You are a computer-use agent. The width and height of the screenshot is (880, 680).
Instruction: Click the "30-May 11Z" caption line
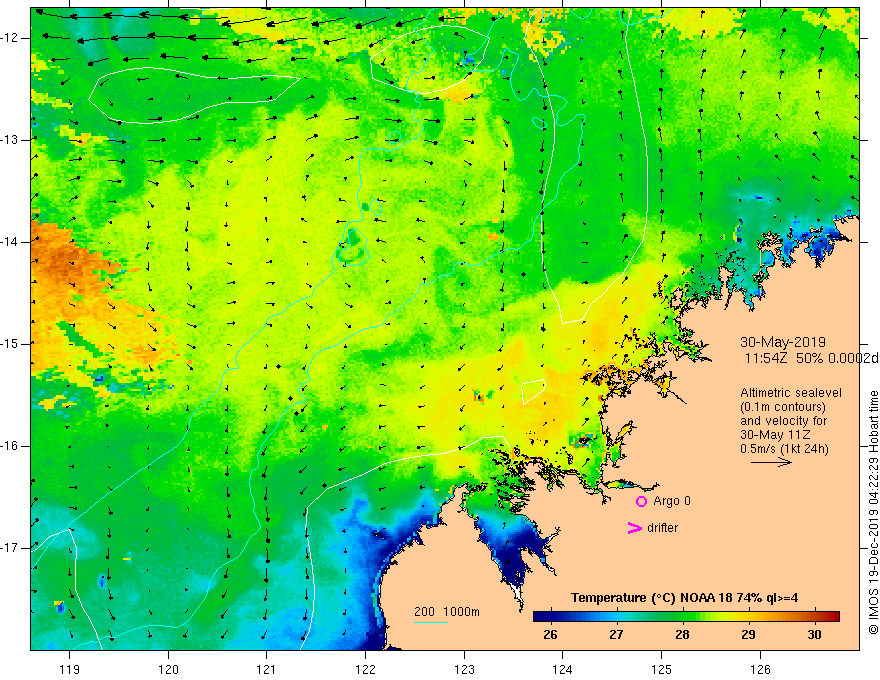tap(775, 435)
